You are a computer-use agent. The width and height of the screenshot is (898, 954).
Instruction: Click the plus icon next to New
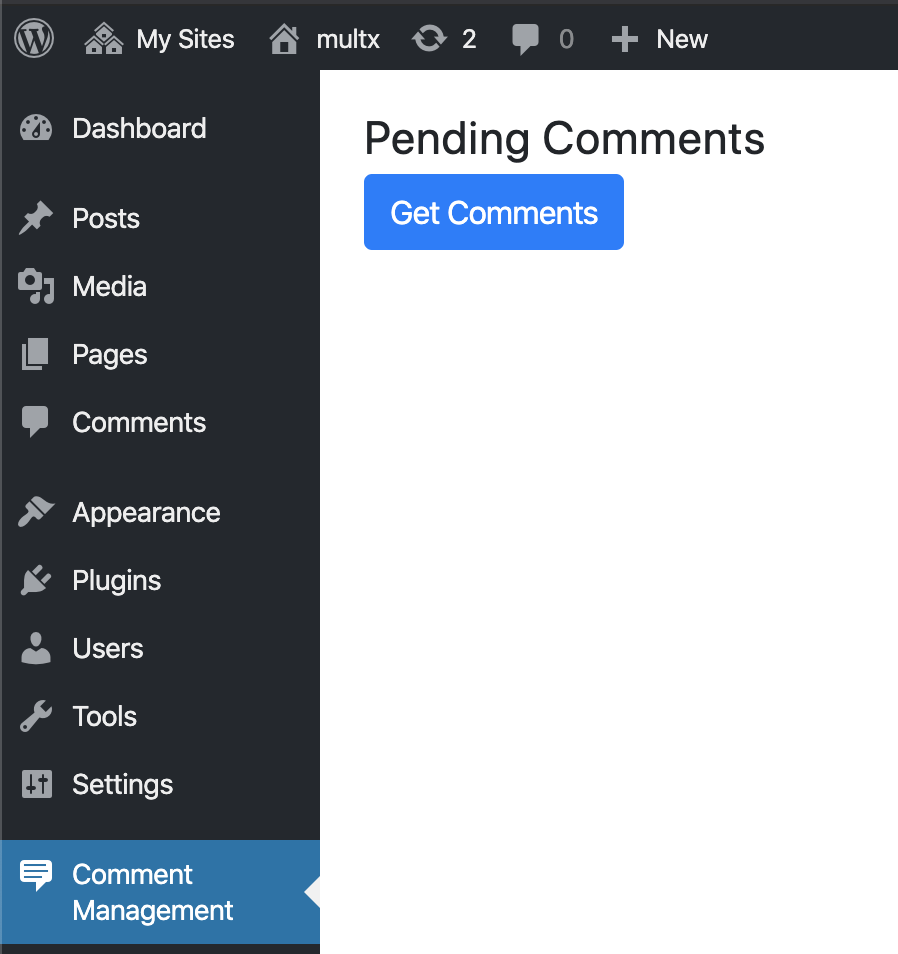pos(625,40)
